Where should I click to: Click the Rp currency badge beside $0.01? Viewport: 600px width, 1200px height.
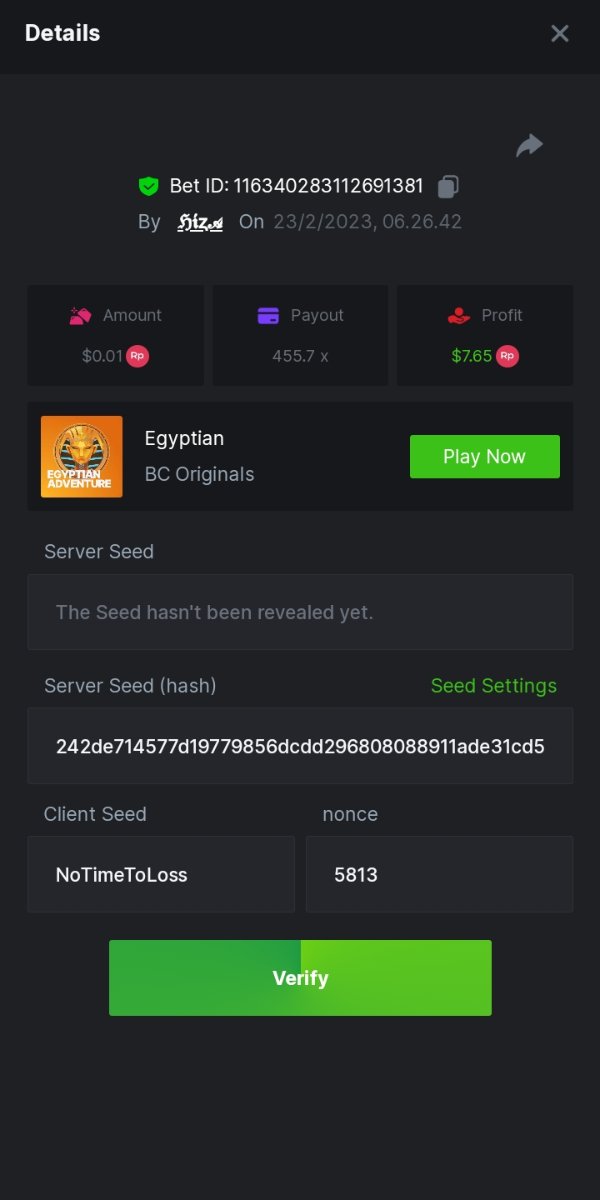(x=137, y=356)
